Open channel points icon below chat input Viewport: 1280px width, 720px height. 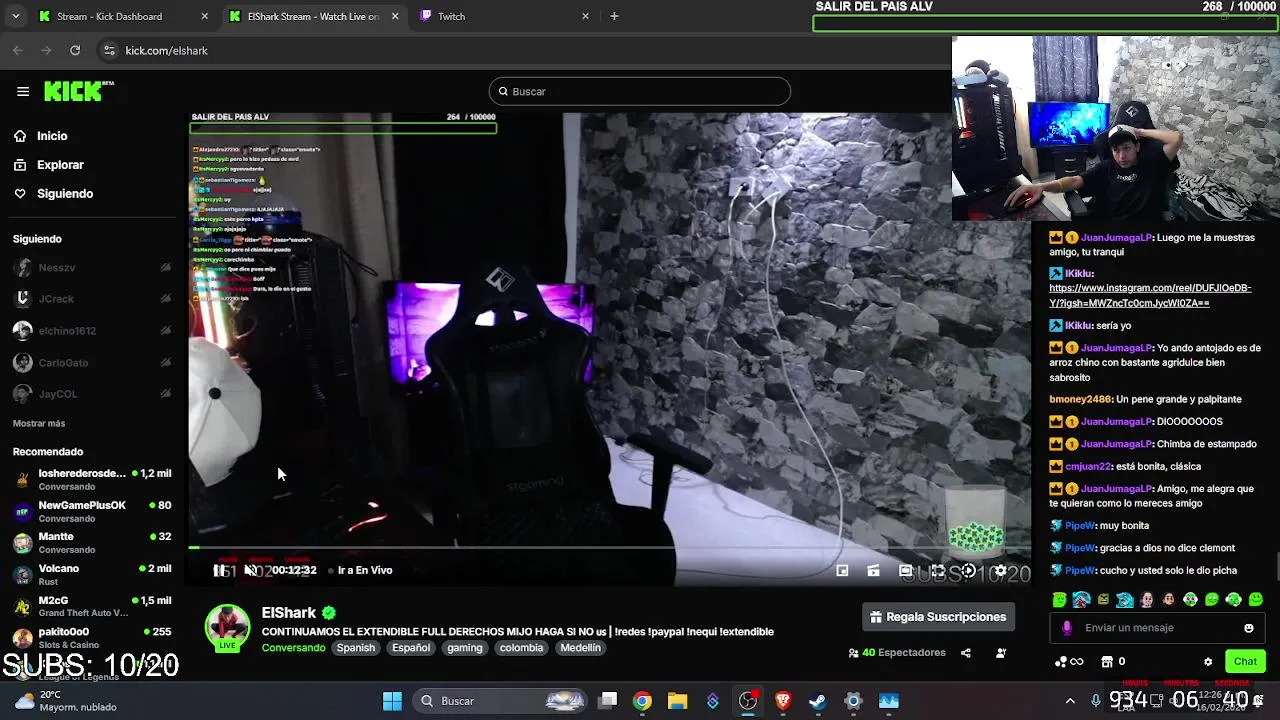tap(1069, 662)
